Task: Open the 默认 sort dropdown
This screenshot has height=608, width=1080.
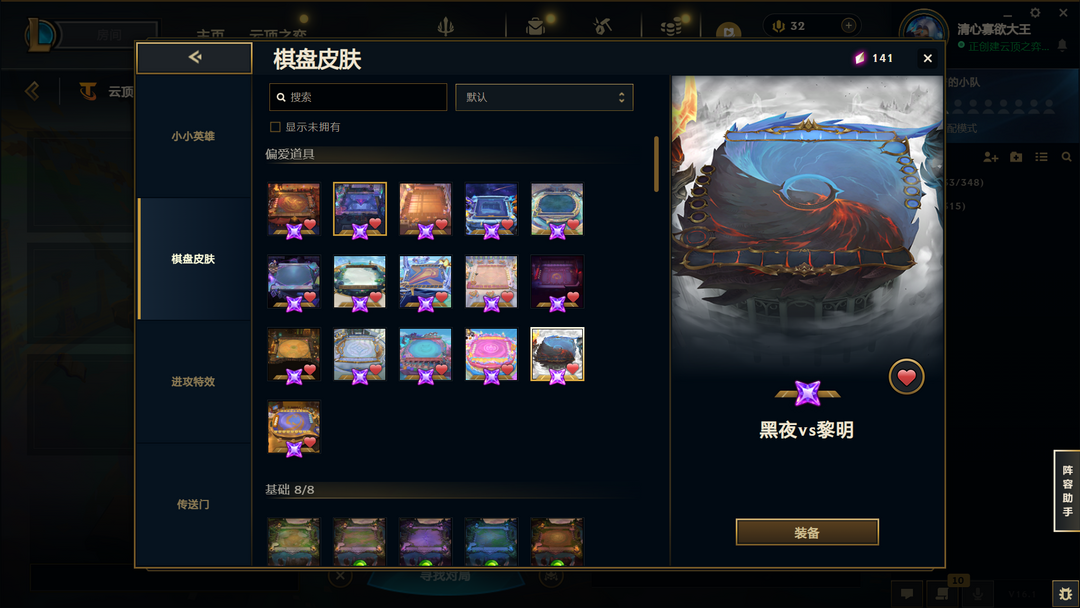Action: 544,97
